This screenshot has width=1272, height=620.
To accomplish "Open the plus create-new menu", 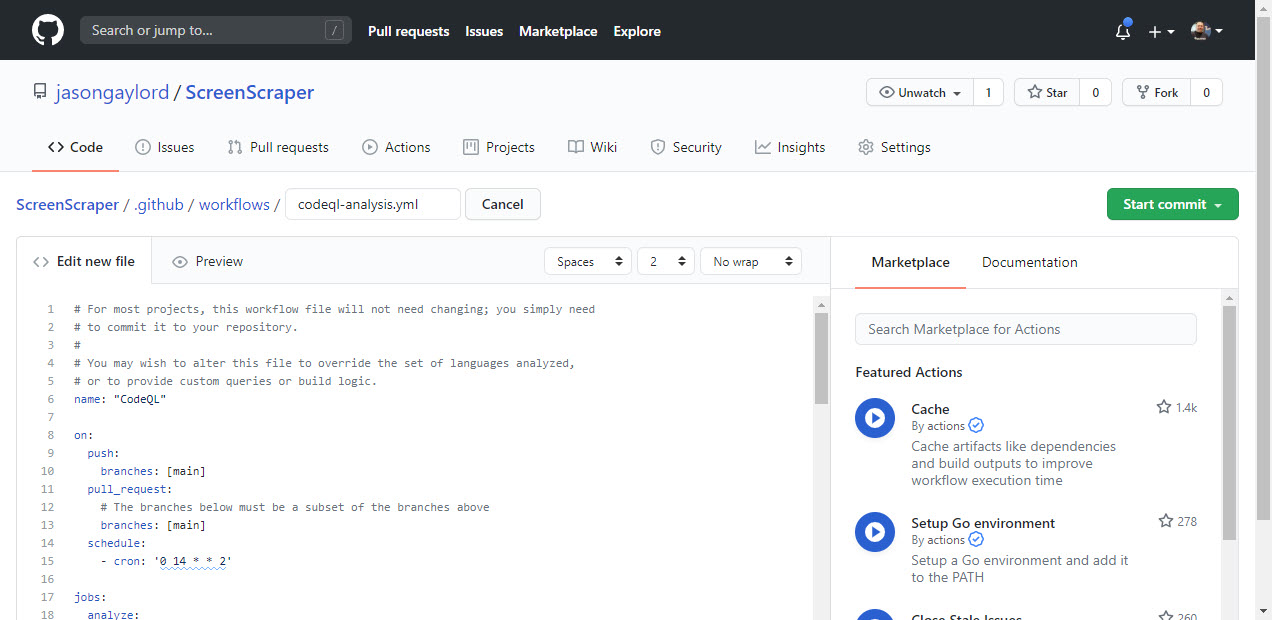I will [1161, 31].
